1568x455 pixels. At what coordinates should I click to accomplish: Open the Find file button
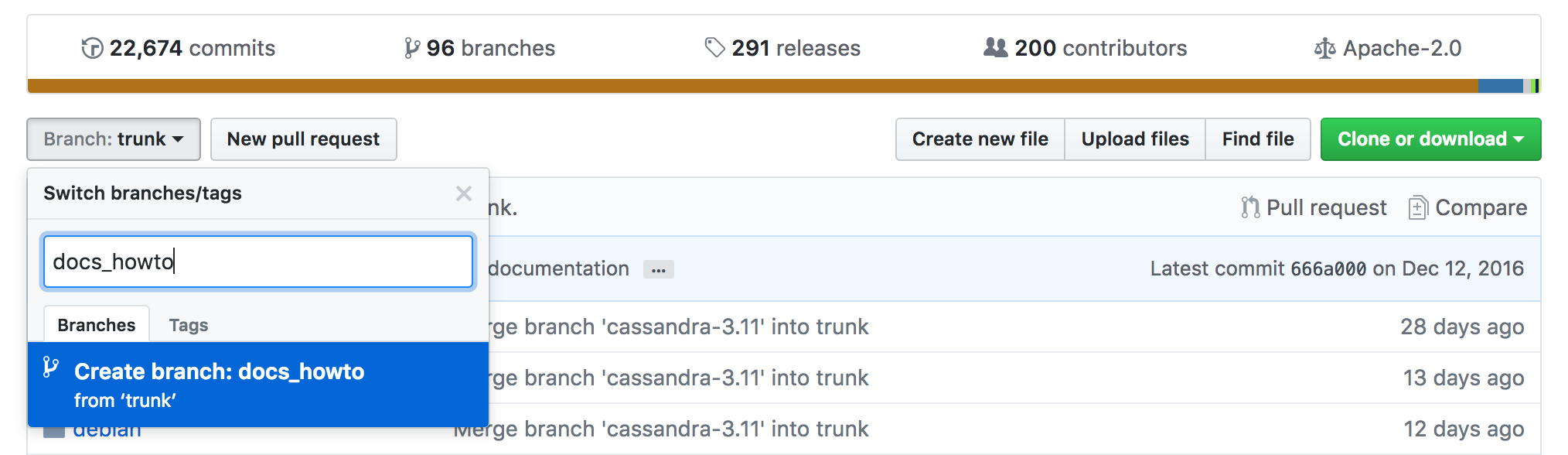1257,139
